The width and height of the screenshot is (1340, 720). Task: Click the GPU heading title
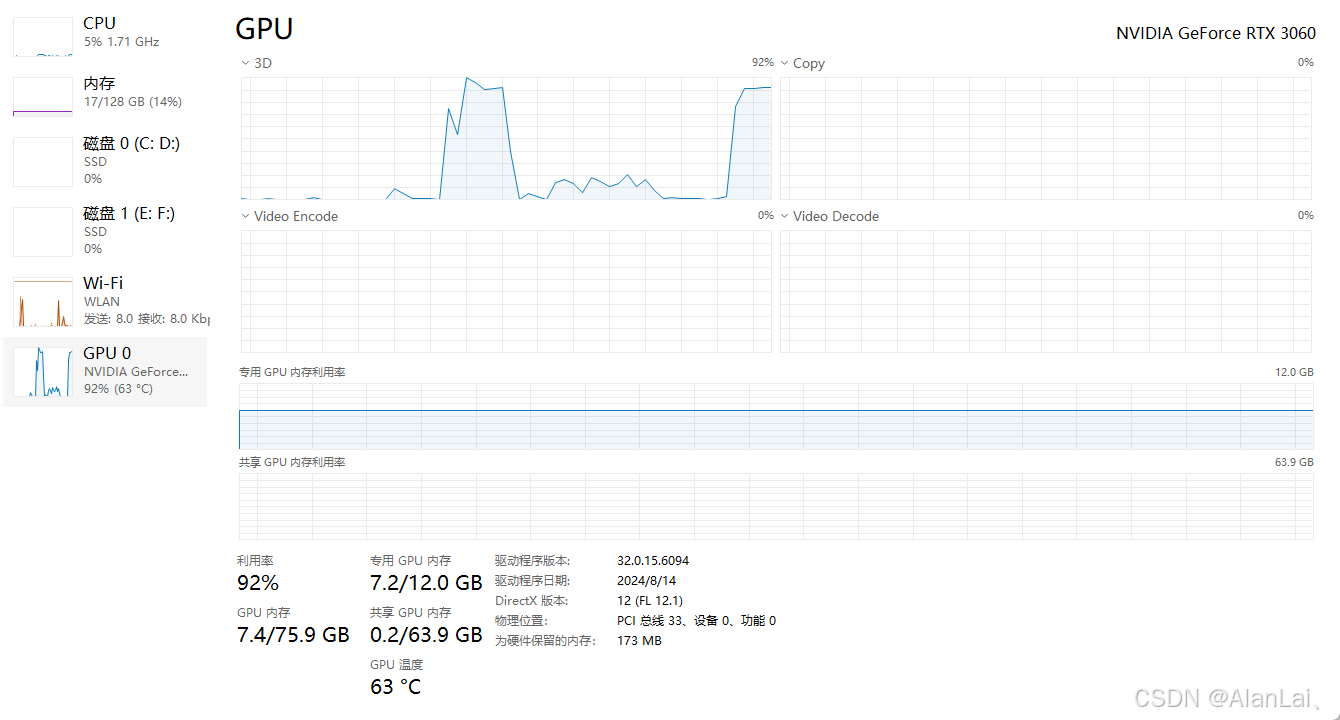(264, 29)
